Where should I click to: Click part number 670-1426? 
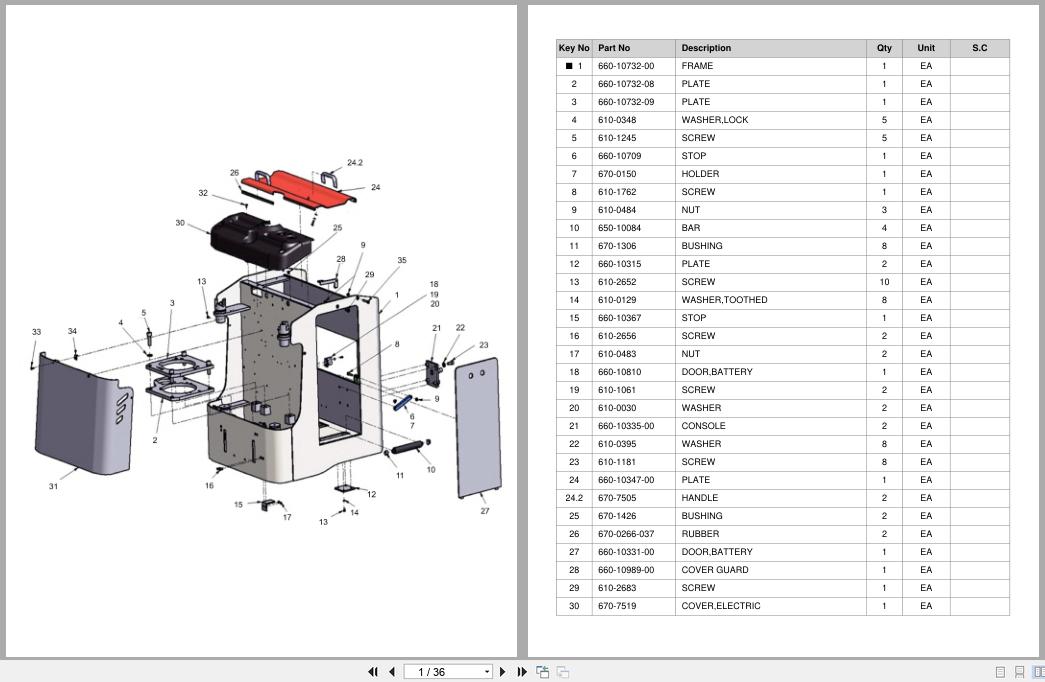coord(617,516)
